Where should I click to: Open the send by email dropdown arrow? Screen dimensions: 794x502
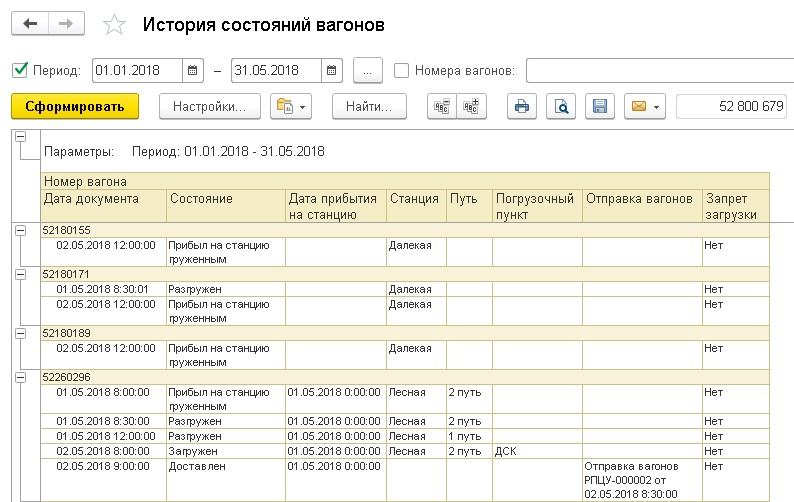[656, 106]
